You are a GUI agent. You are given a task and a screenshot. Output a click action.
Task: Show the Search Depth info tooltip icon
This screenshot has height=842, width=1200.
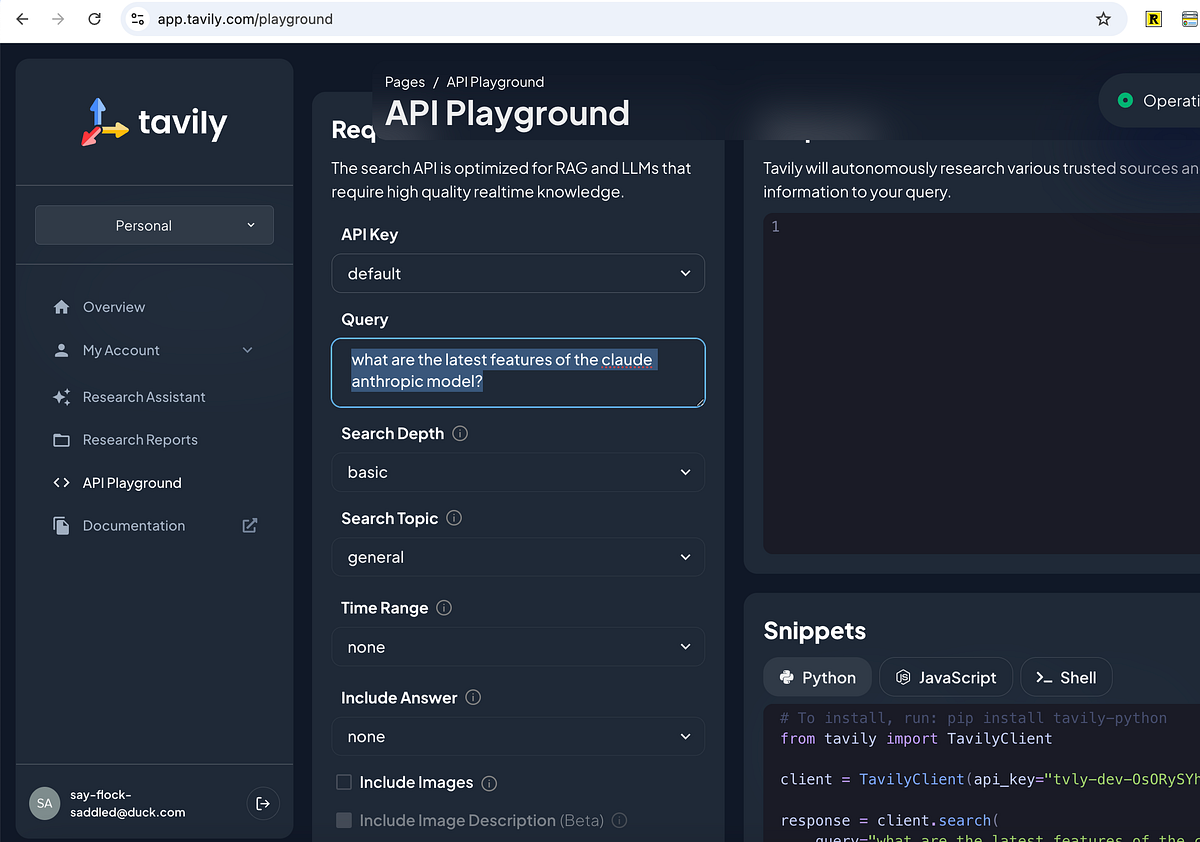(459, 433)
